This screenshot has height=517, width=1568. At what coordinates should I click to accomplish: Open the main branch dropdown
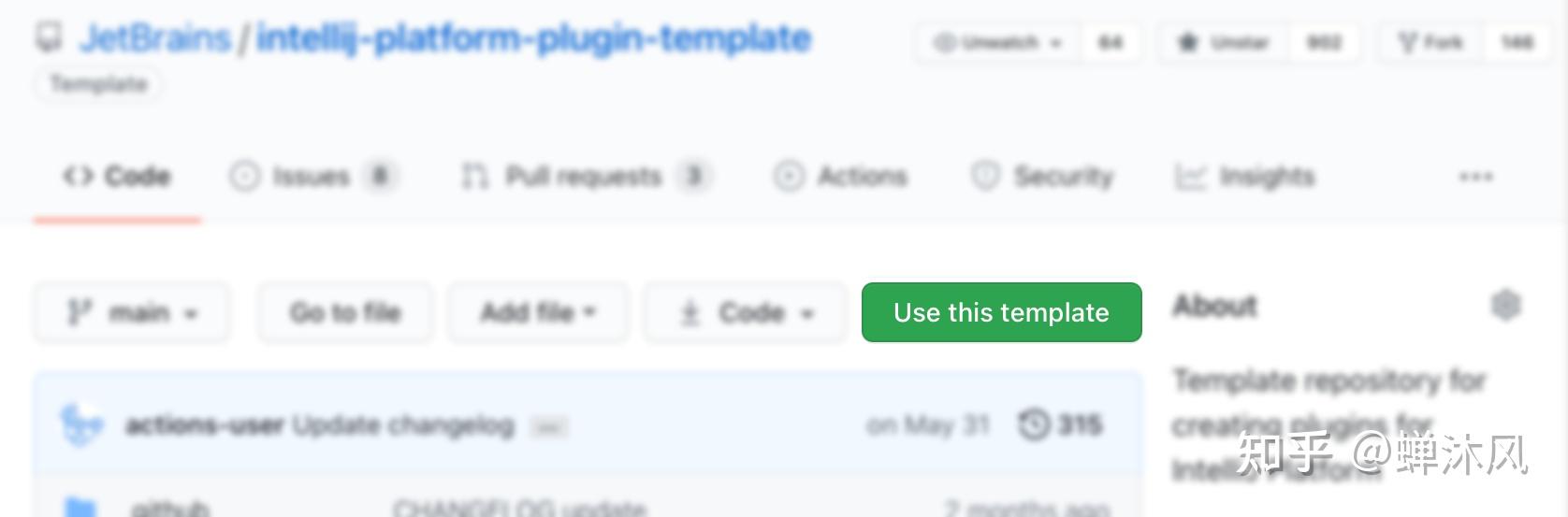click(132, 312)
